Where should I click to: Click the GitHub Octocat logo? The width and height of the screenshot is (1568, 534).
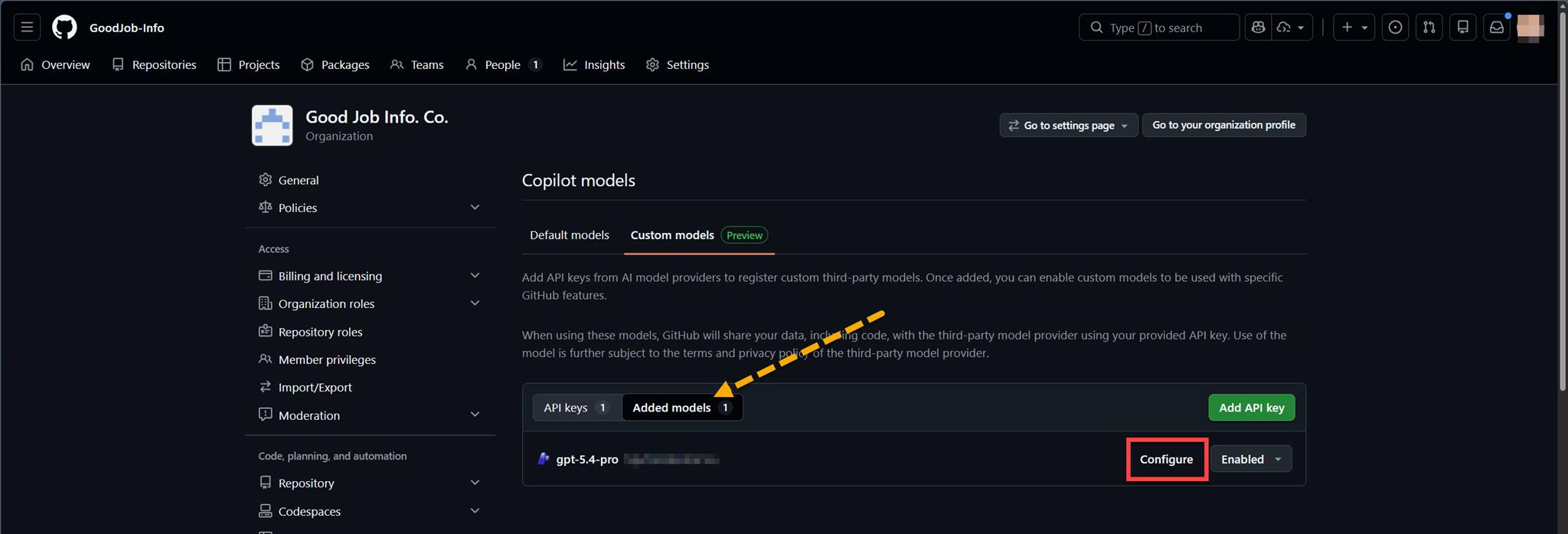pyautogui.click(x=64, y=28)
